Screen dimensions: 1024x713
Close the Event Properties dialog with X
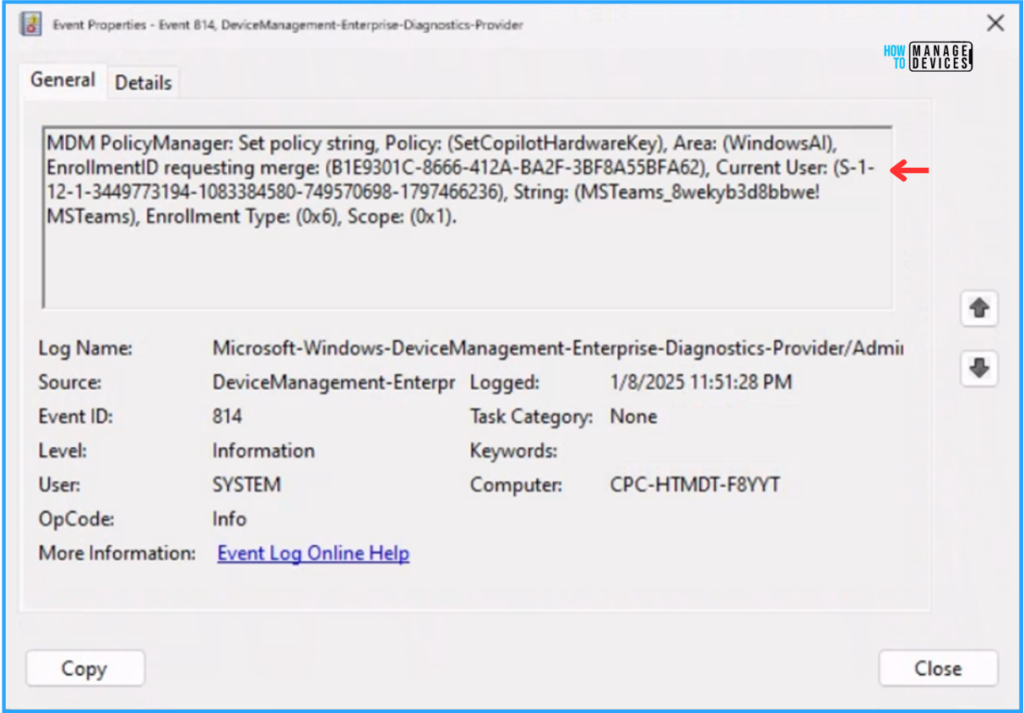995,24
